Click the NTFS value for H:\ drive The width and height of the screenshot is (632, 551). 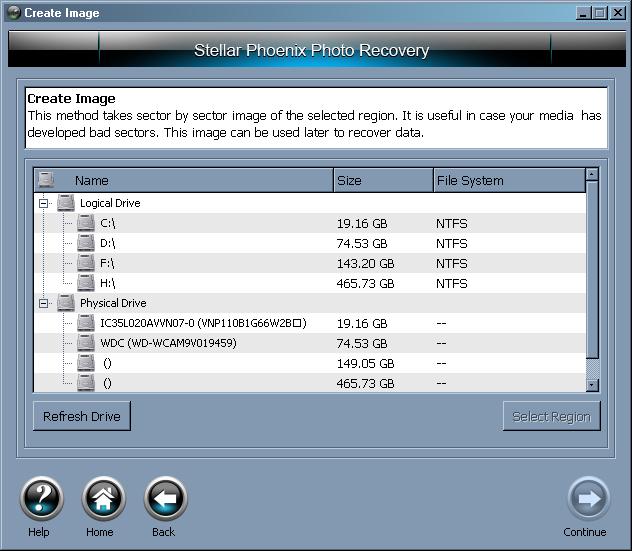[x=451, y=283]
